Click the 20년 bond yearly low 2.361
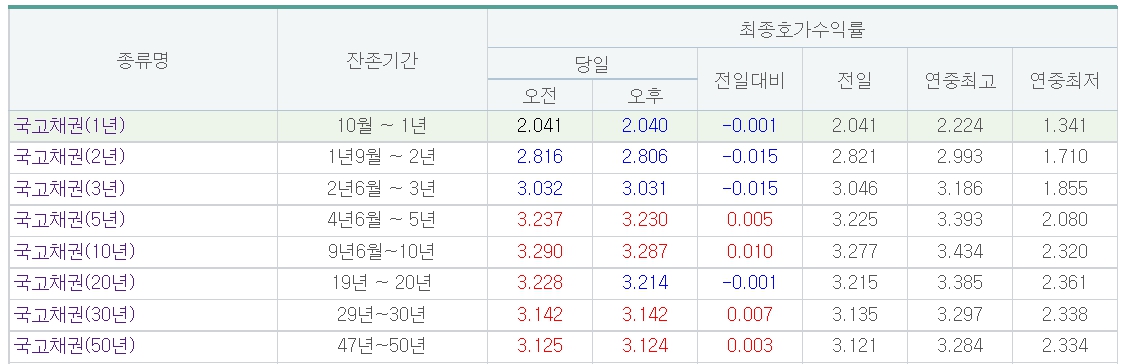 1065,283
